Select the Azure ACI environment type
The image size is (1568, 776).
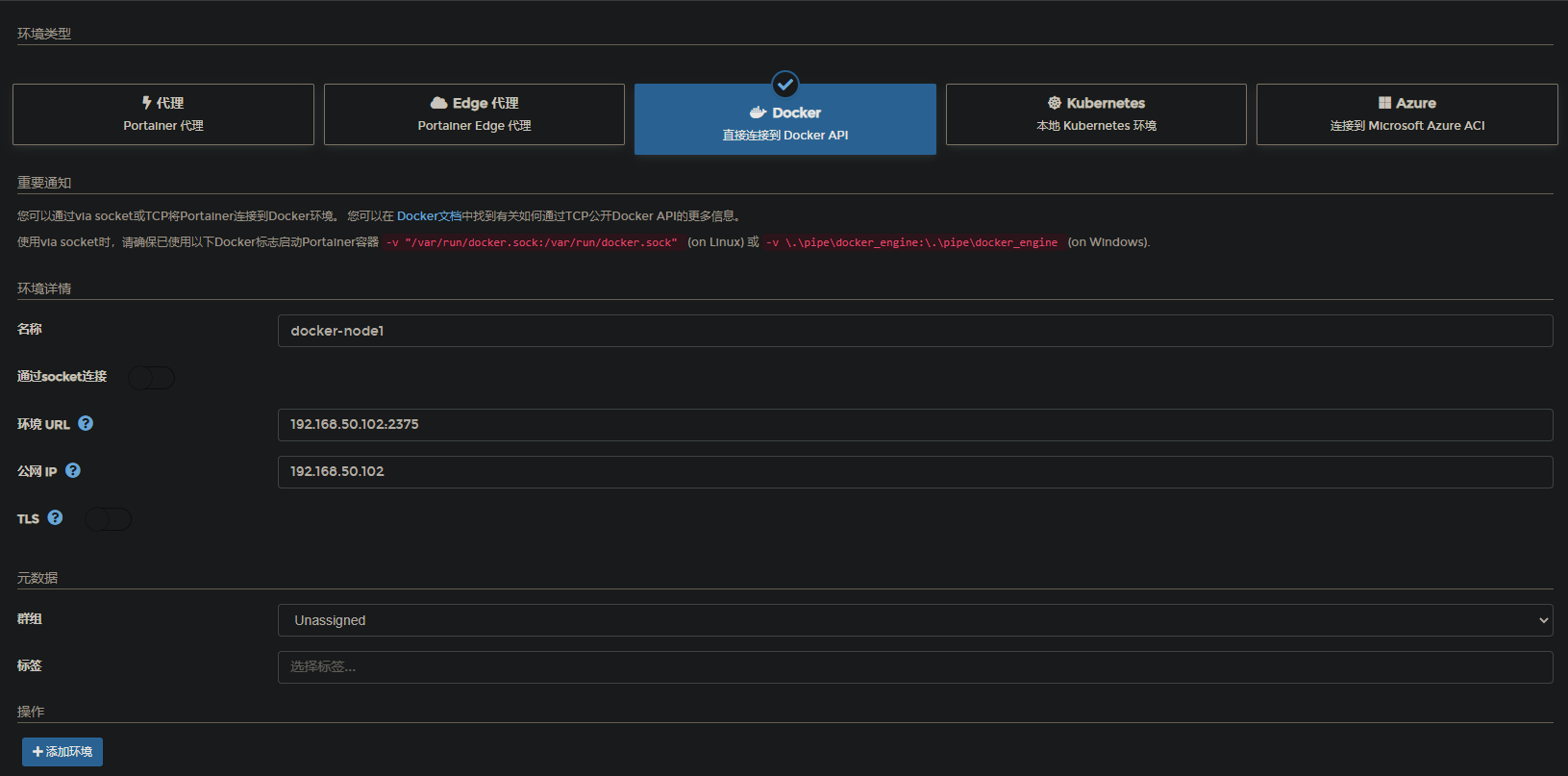tap(1407, 114)
